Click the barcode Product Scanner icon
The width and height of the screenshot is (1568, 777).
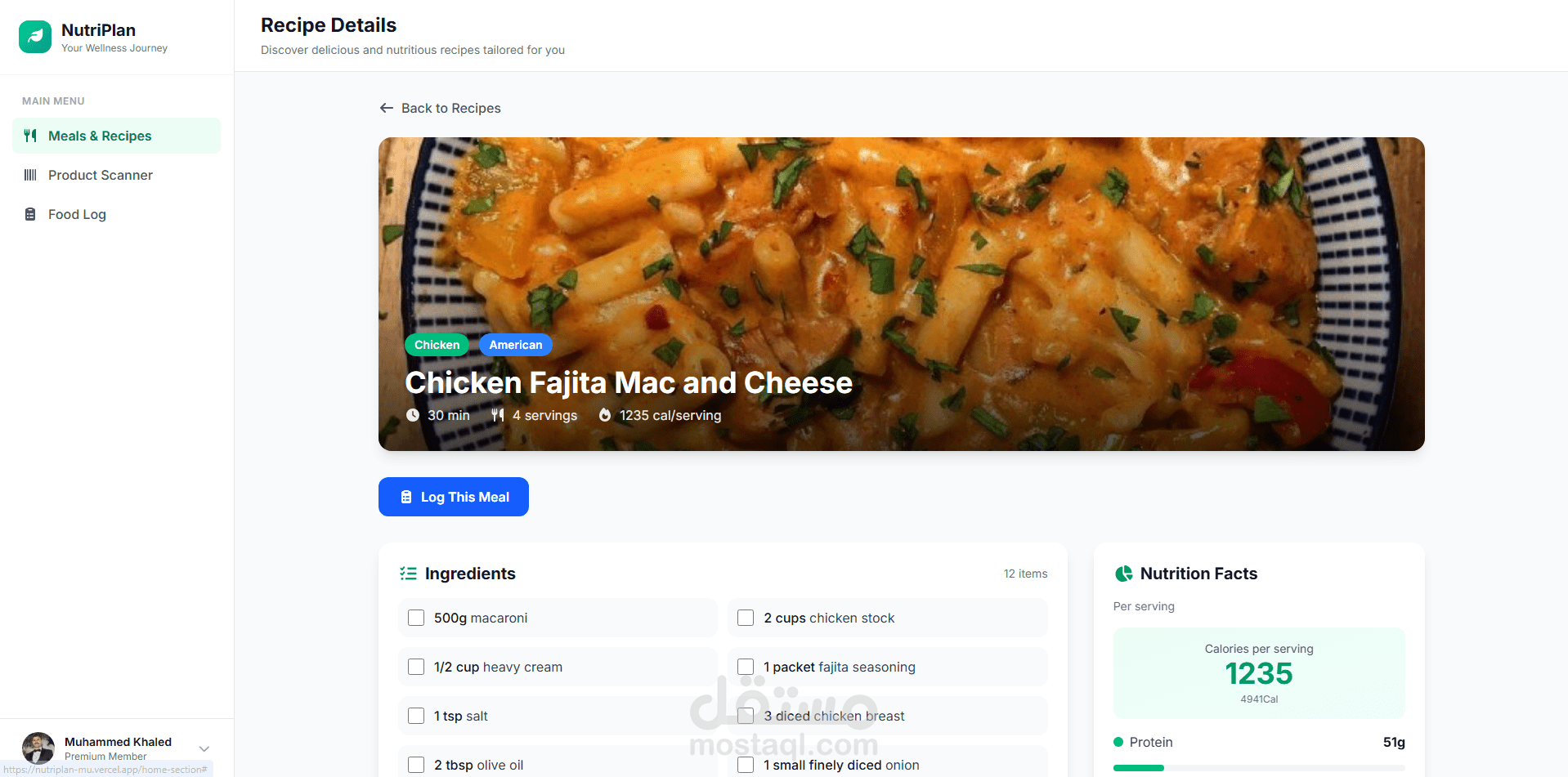(x=30, y=175)
